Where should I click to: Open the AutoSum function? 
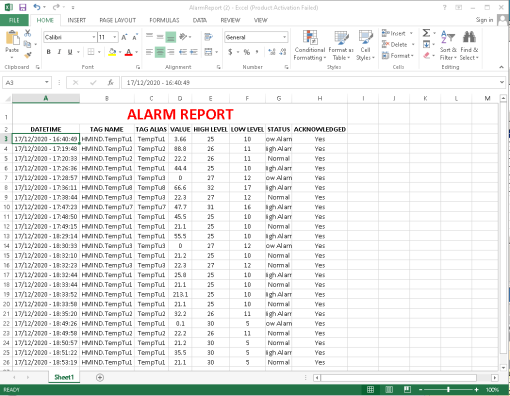coord(426,33)
